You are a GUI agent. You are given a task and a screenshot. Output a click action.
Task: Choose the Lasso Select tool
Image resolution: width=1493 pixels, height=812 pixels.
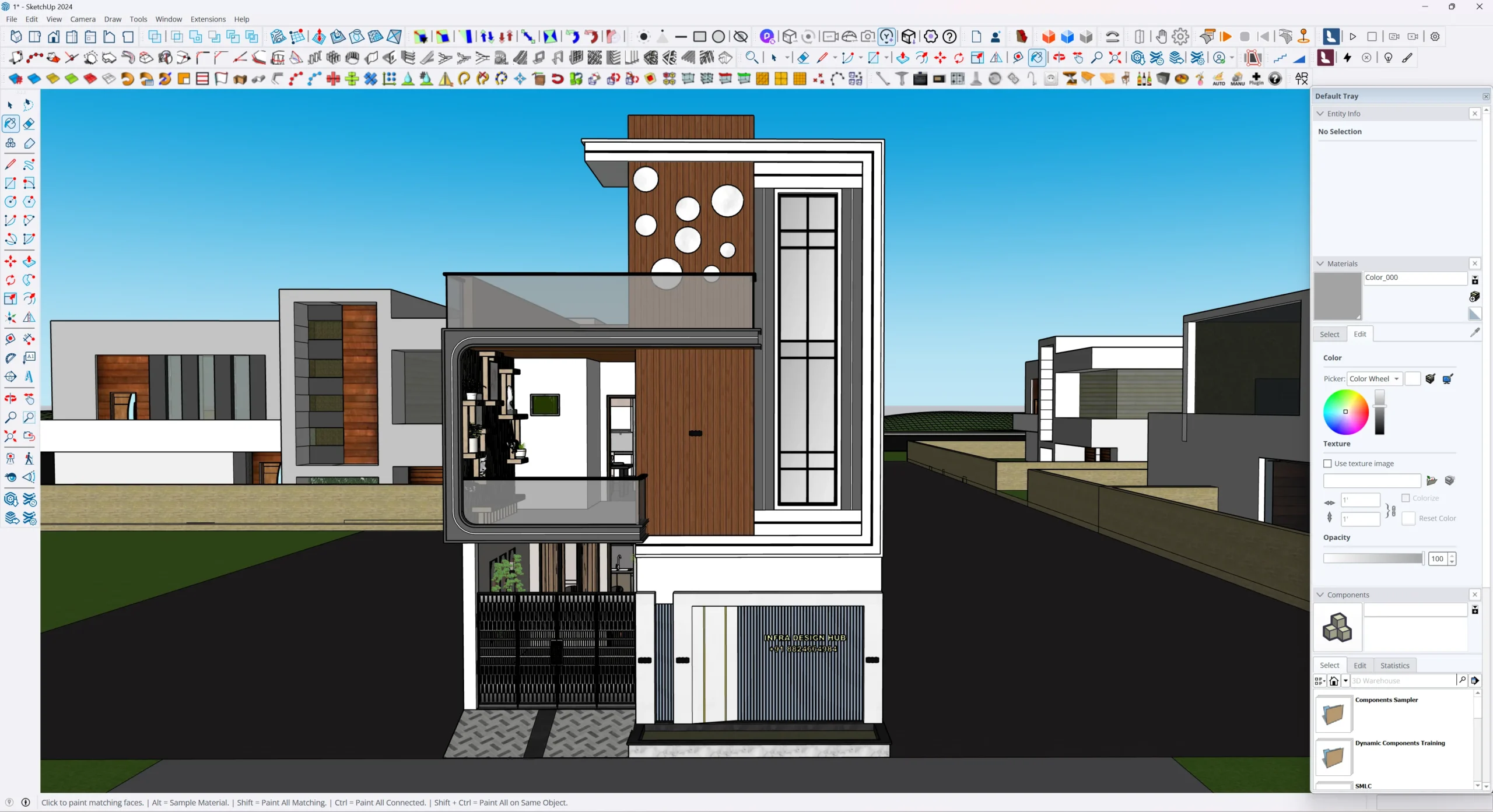pyautogui.click(x=29, y=105)
